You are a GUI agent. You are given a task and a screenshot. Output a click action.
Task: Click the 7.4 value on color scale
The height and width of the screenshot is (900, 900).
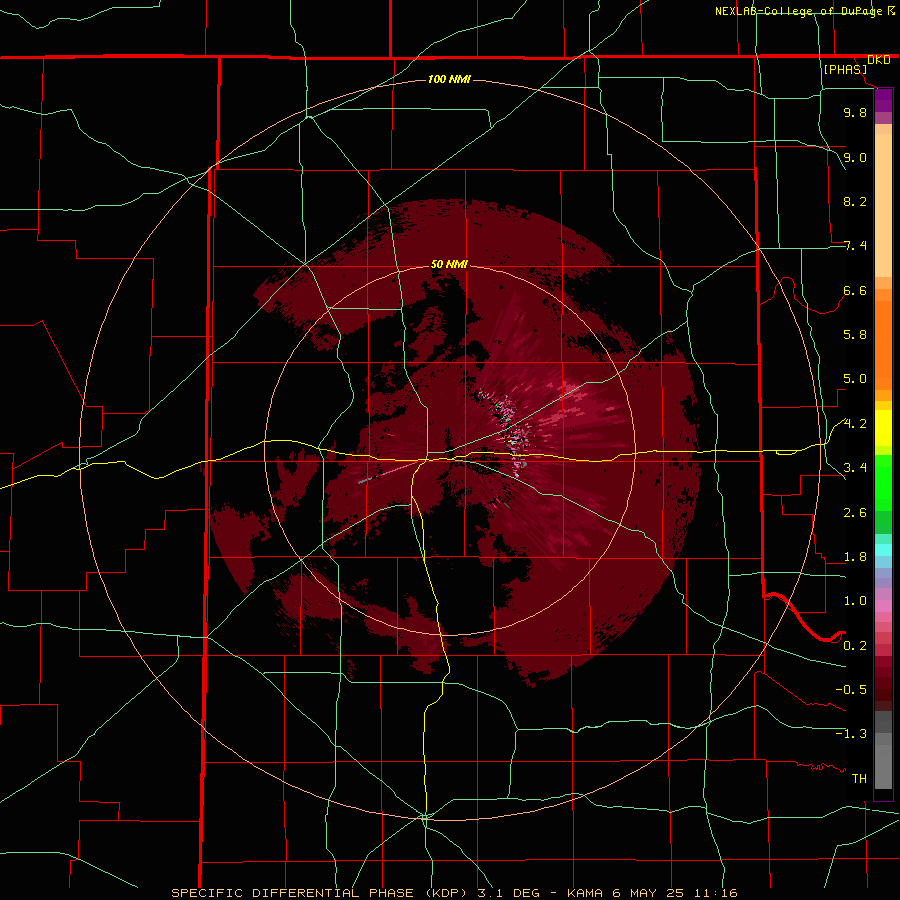[x=855, y=246]
